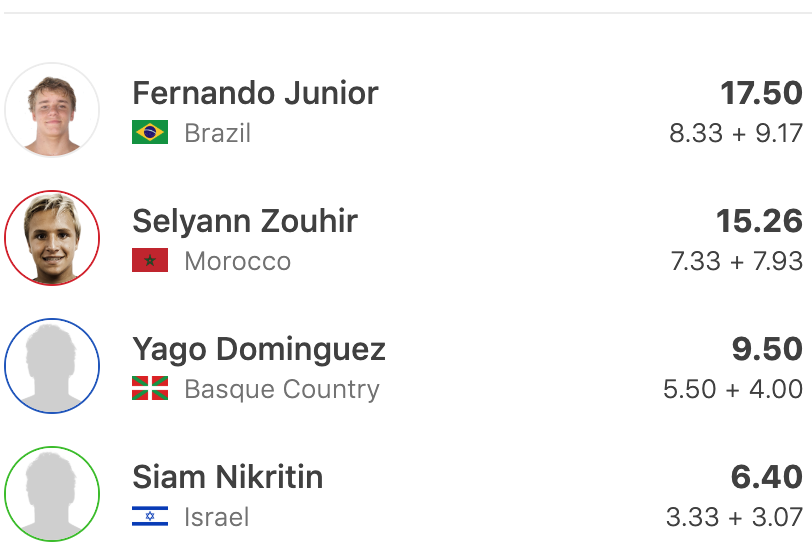Image resolution: width=812 pixels, height=550 pixels.
Task: Open Selyann Zouhir's athlete name link
Action: tap(245, 221)
